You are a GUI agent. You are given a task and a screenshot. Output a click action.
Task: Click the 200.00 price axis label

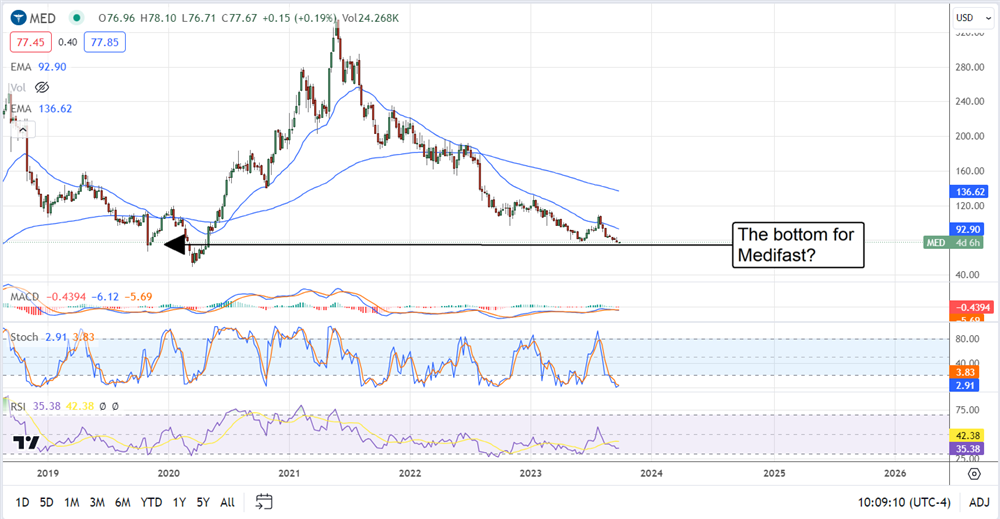(969, 136)
